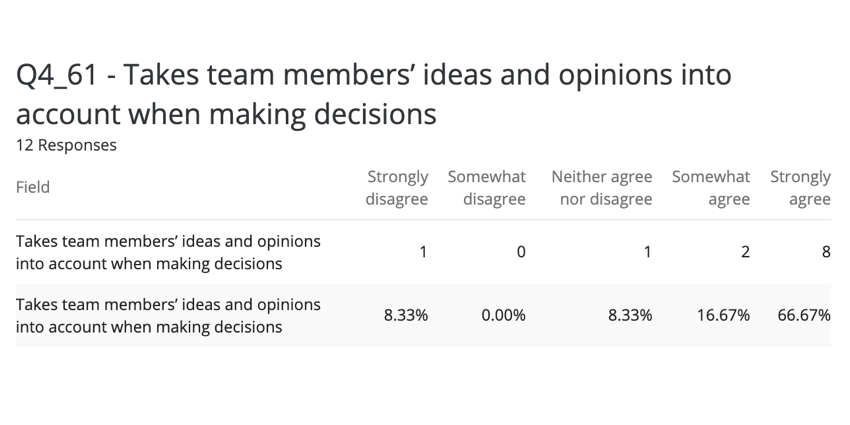Select the second row field label
Image resolution: width=850 pixels, height=425 pixels.
point(168,315)
